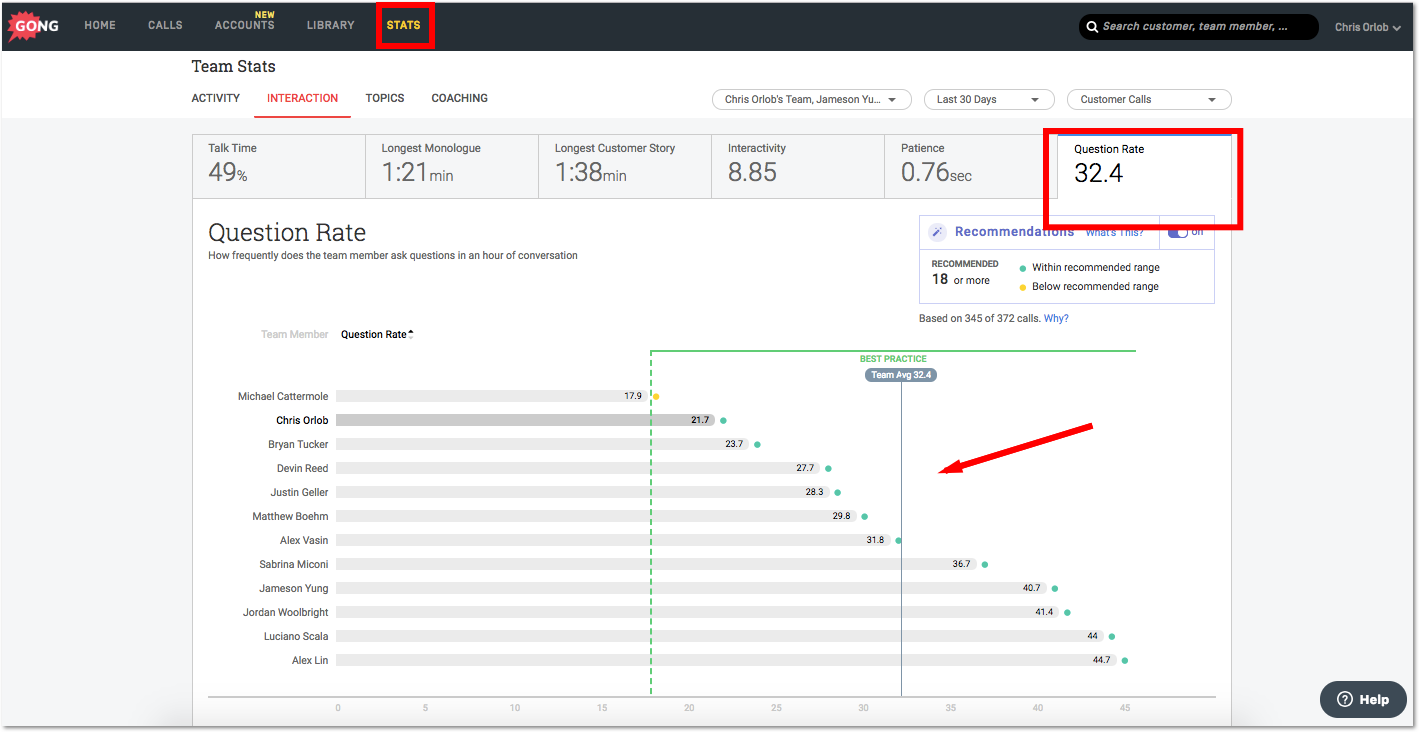Click the Team Member column header
The width and height of the screenshot is (1419, 732).
click(x=295, y=334)
